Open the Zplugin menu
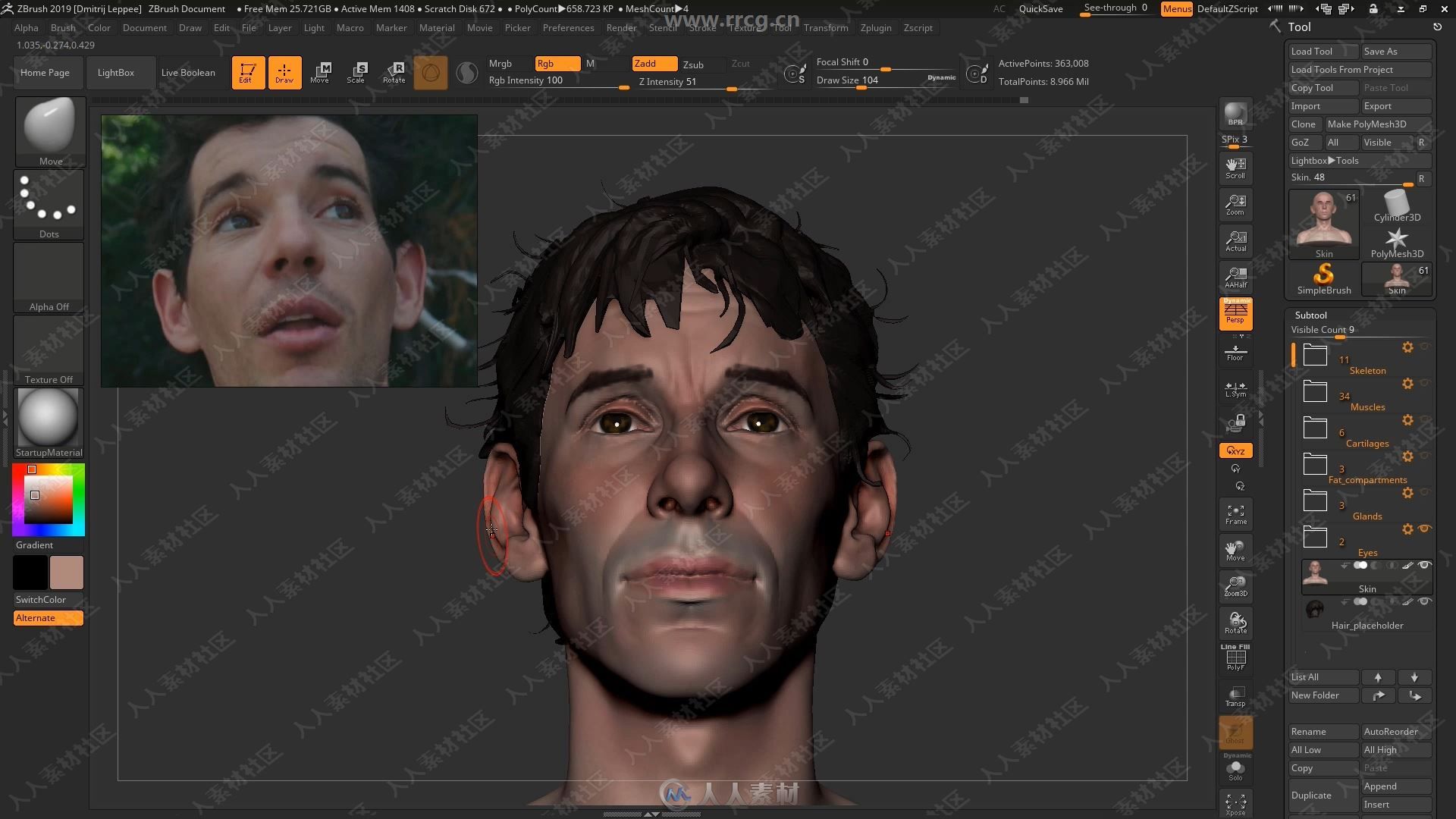 pyautogui.click(x=876, y=28)
